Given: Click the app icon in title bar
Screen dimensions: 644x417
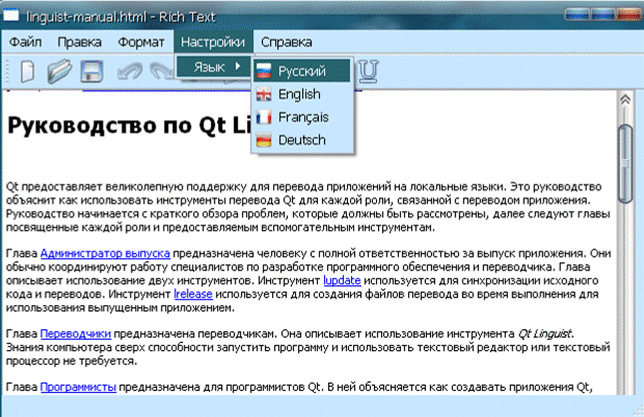Looking at the screenshot, I should pos(11,16).
